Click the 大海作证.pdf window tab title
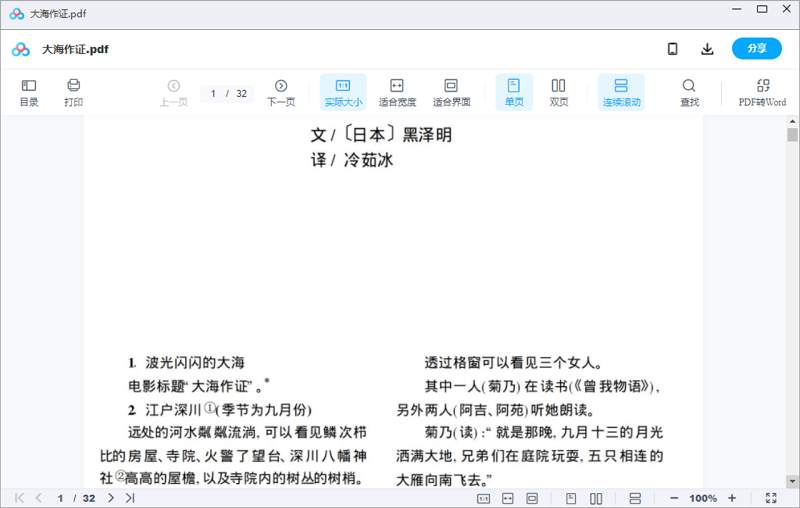 click(x=58, y=12)
